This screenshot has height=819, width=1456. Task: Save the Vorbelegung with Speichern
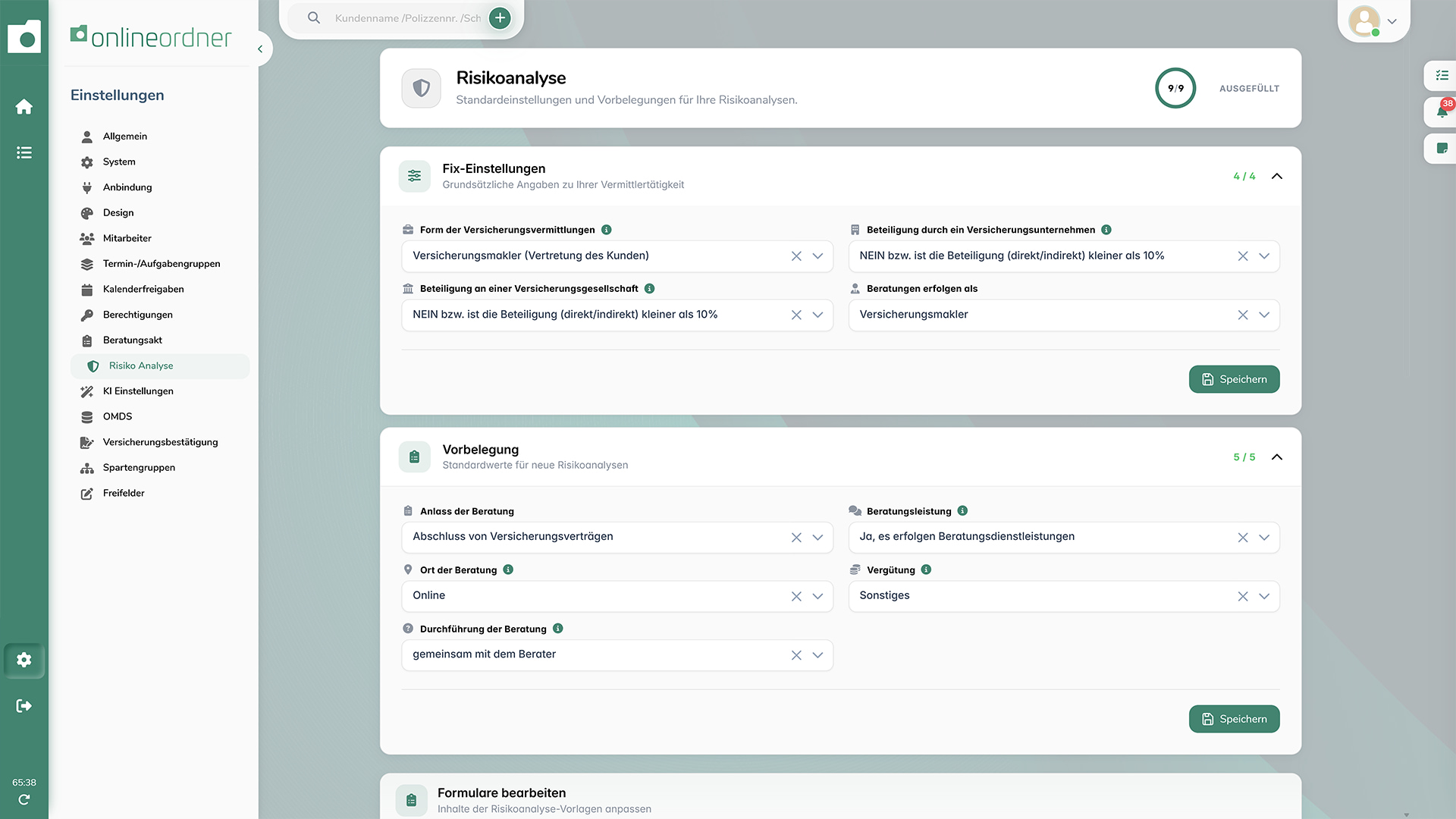coord(1234,719)
